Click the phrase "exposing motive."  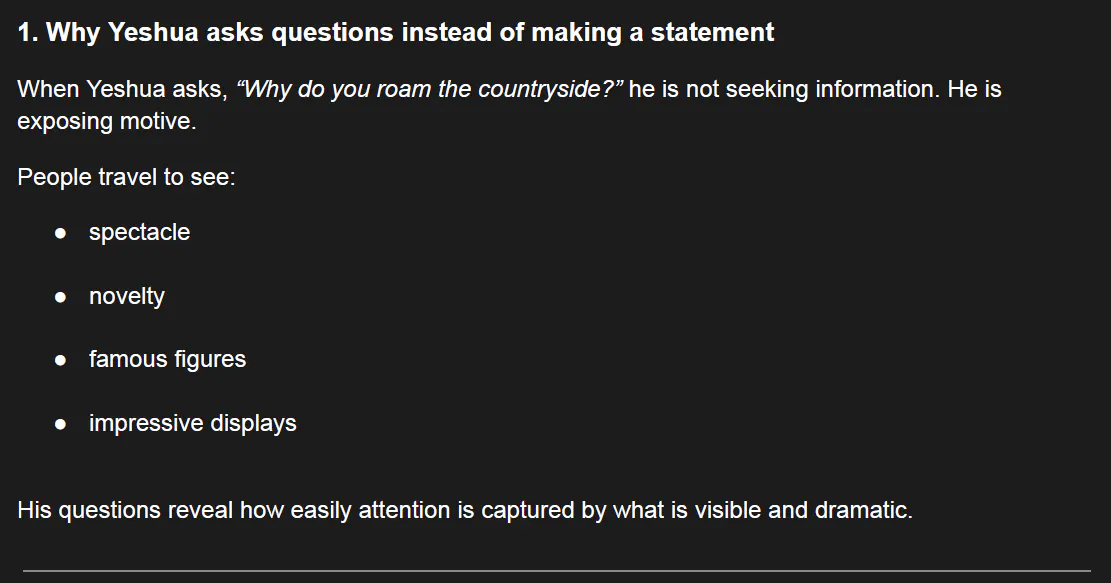point(106,122)
